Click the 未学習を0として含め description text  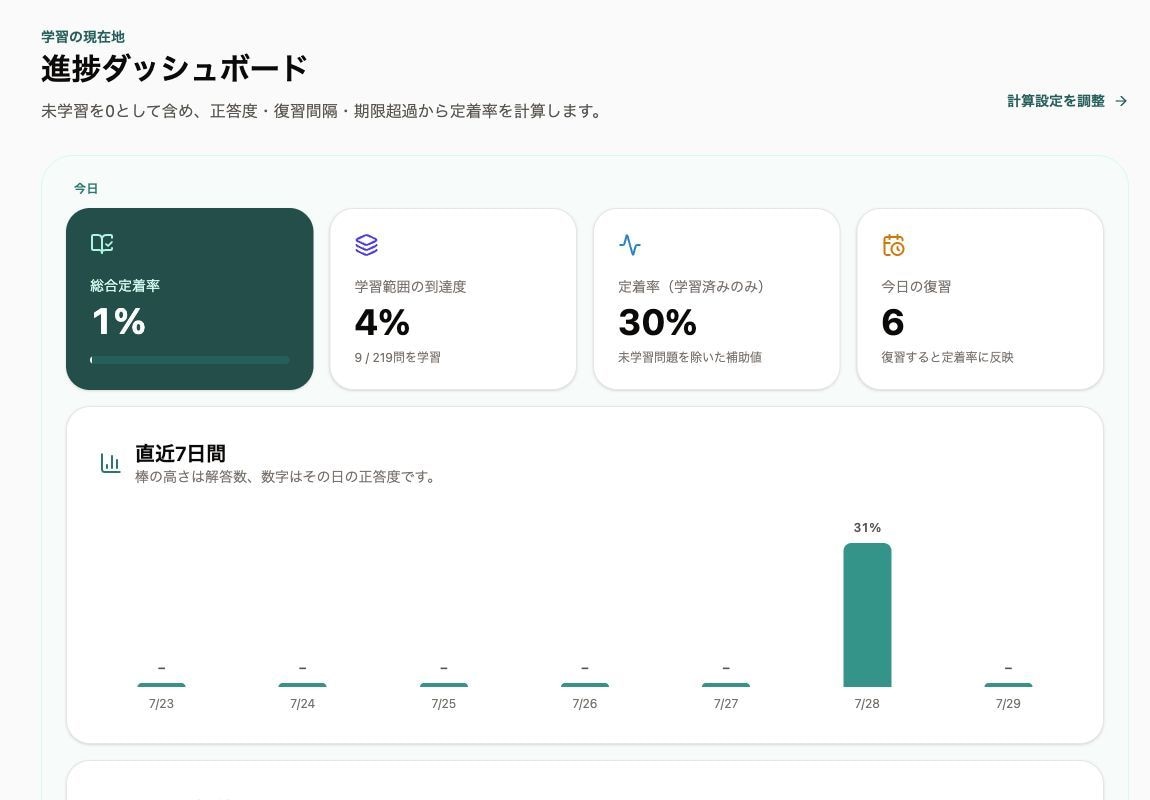point(322,111)
